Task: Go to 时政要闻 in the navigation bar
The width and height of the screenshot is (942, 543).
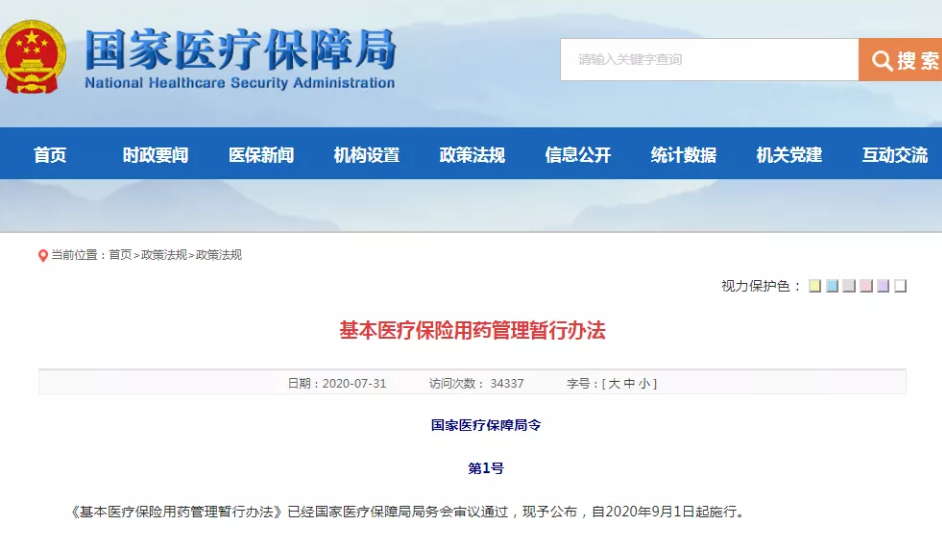Action: pos(155,155)
